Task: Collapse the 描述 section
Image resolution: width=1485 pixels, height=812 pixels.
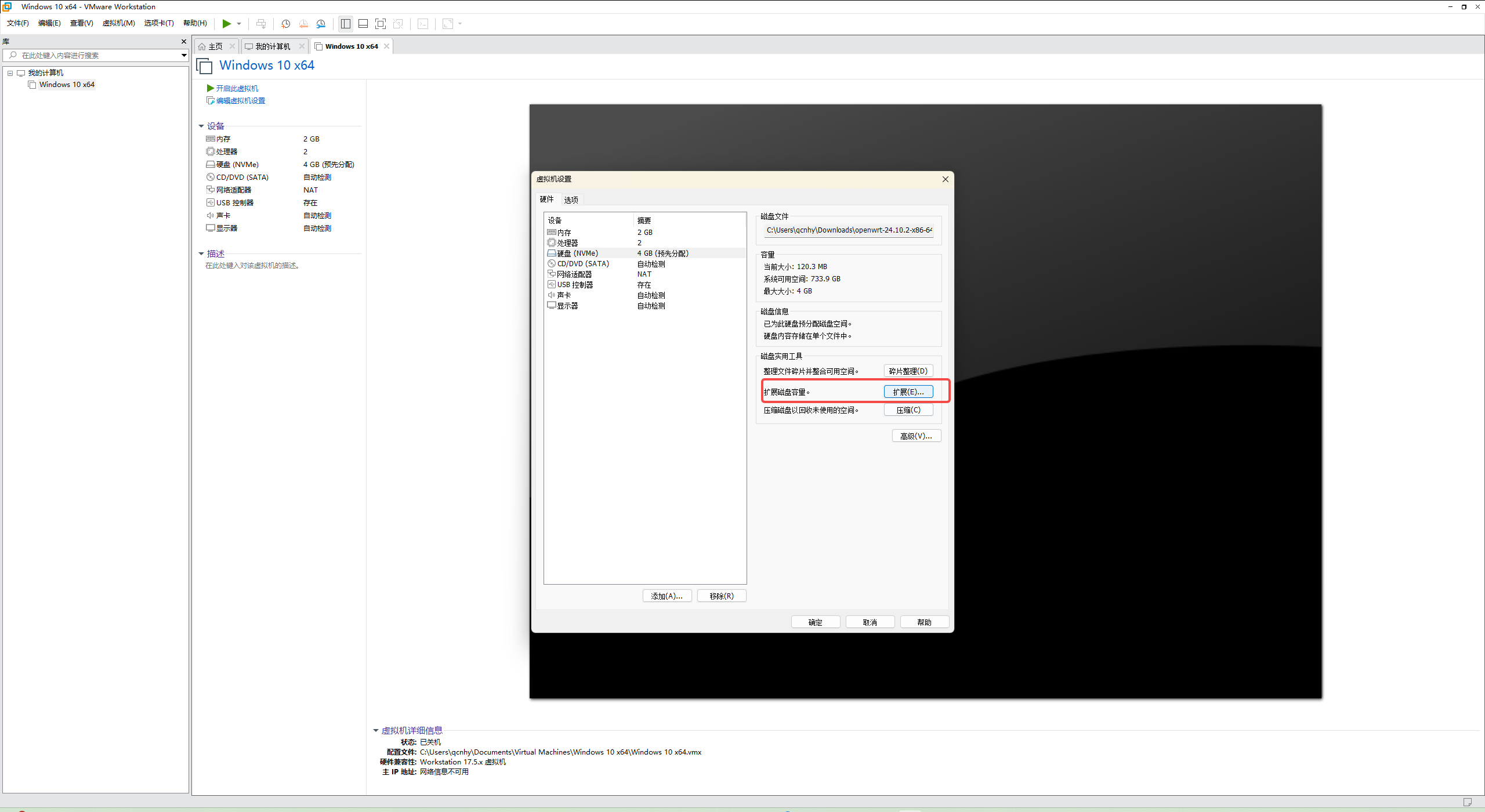Action: (x=201, y=254)
